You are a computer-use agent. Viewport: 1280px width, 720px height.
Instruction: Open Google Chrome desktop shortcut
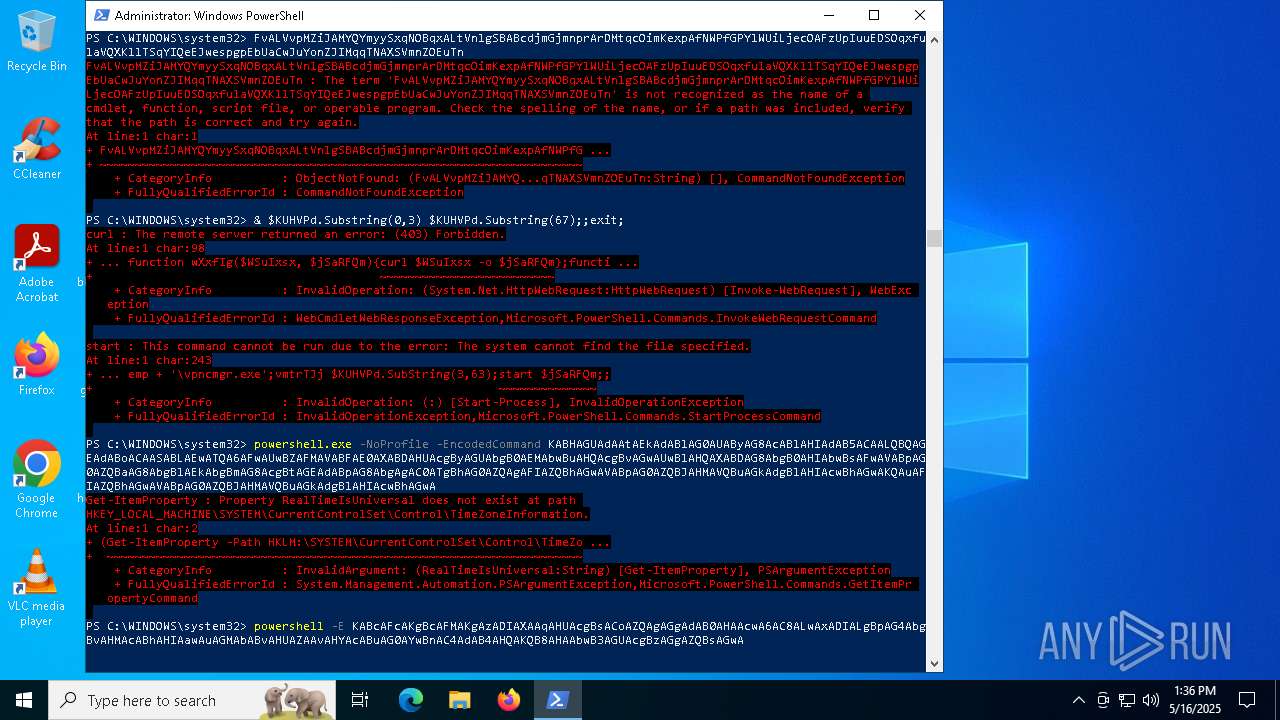[x=37, y=480]
